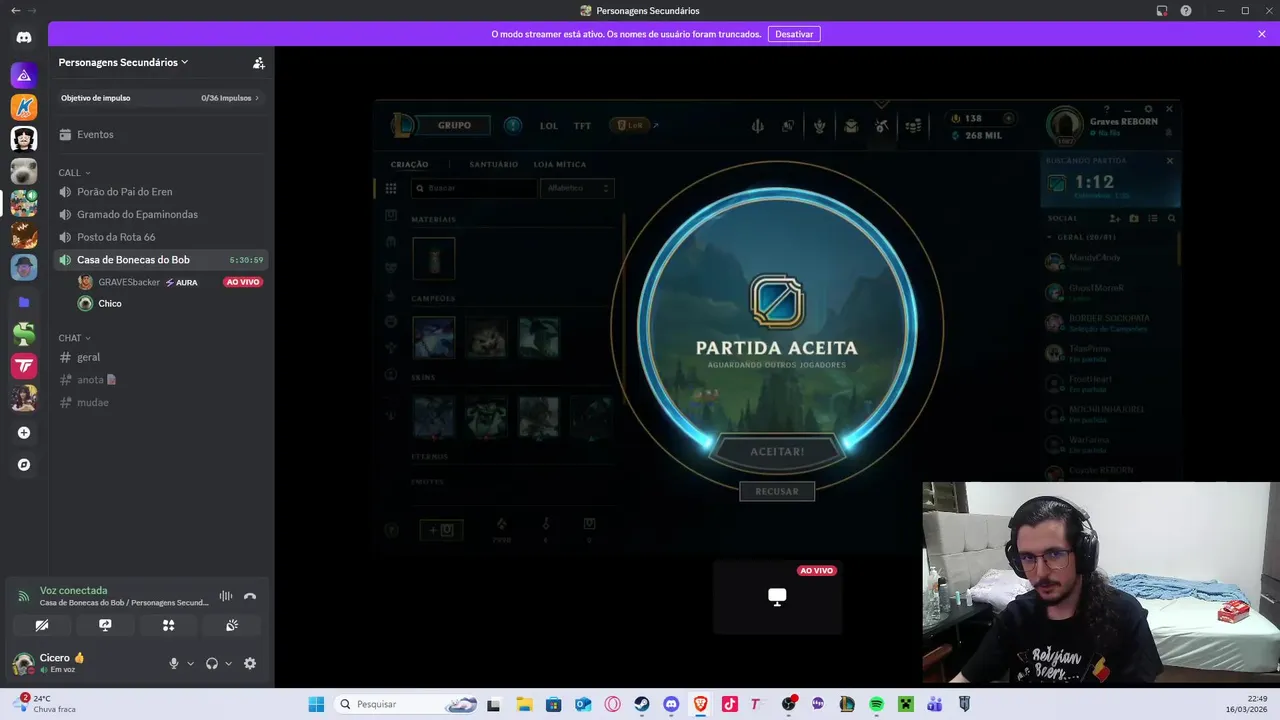Screen dimensions: 1280x720
Task: Open the geral text channel
Action: point(160,357)
